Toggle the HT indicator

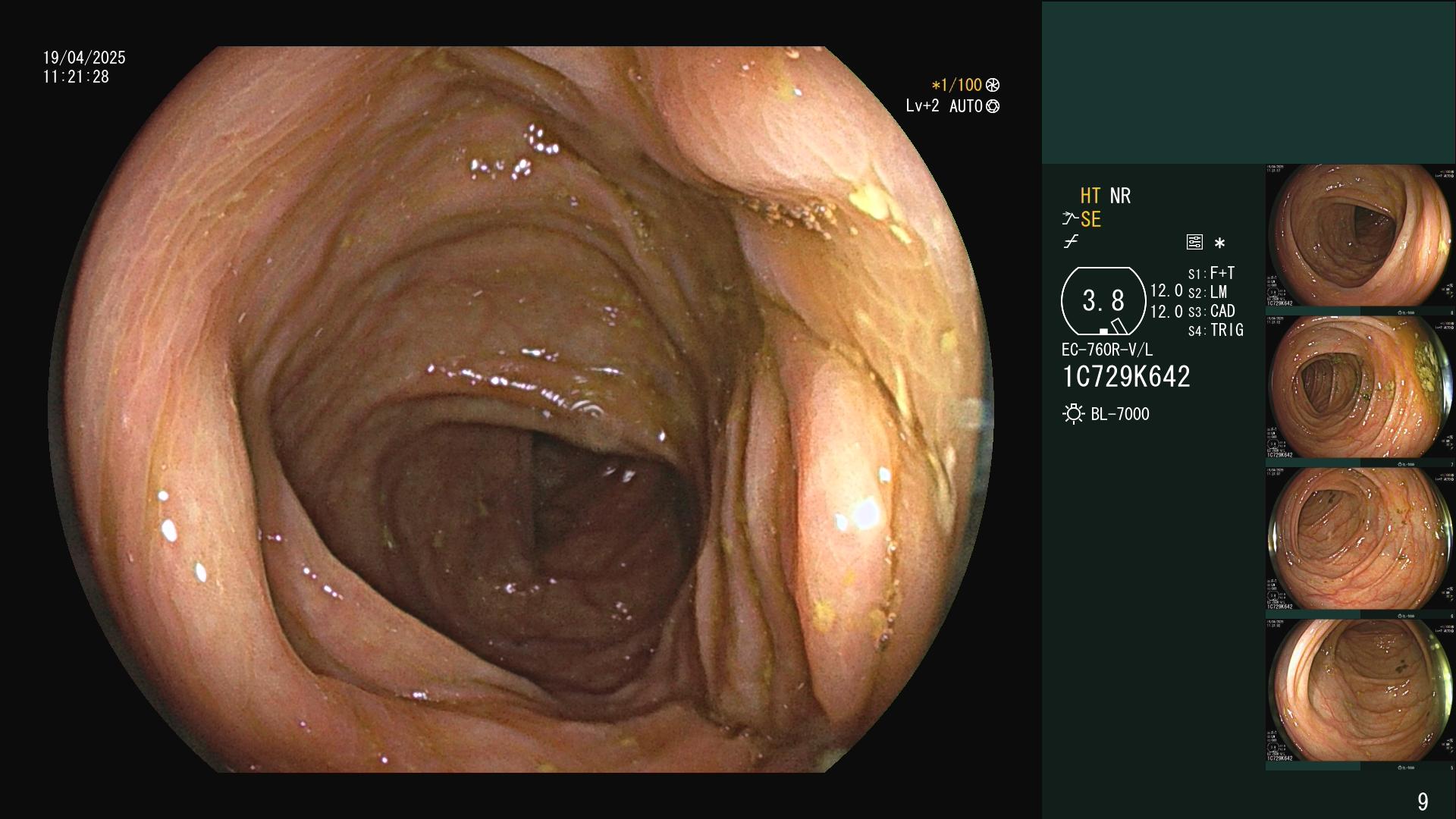coord(1090,196)
